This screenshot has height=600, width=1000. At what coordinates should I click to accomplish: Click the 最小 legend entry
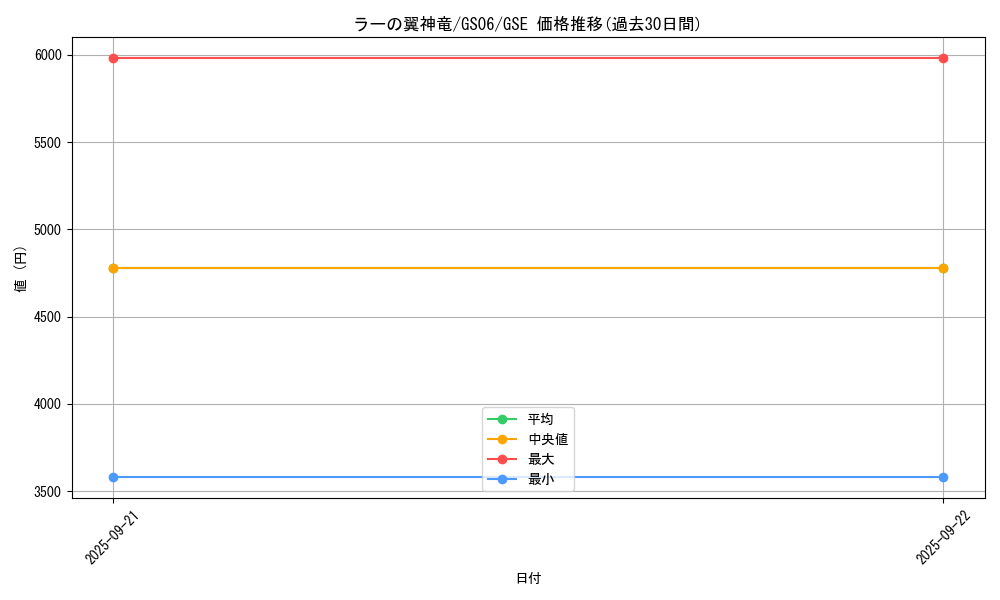(528, 479)
